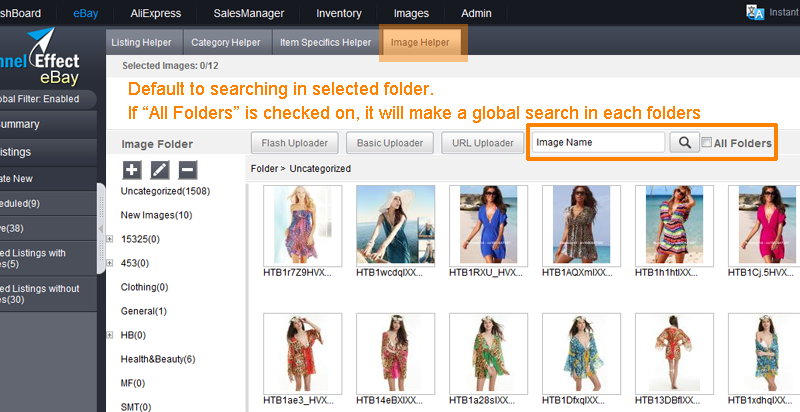
Task: Open the URL Uploader
Action: [483, 143]
